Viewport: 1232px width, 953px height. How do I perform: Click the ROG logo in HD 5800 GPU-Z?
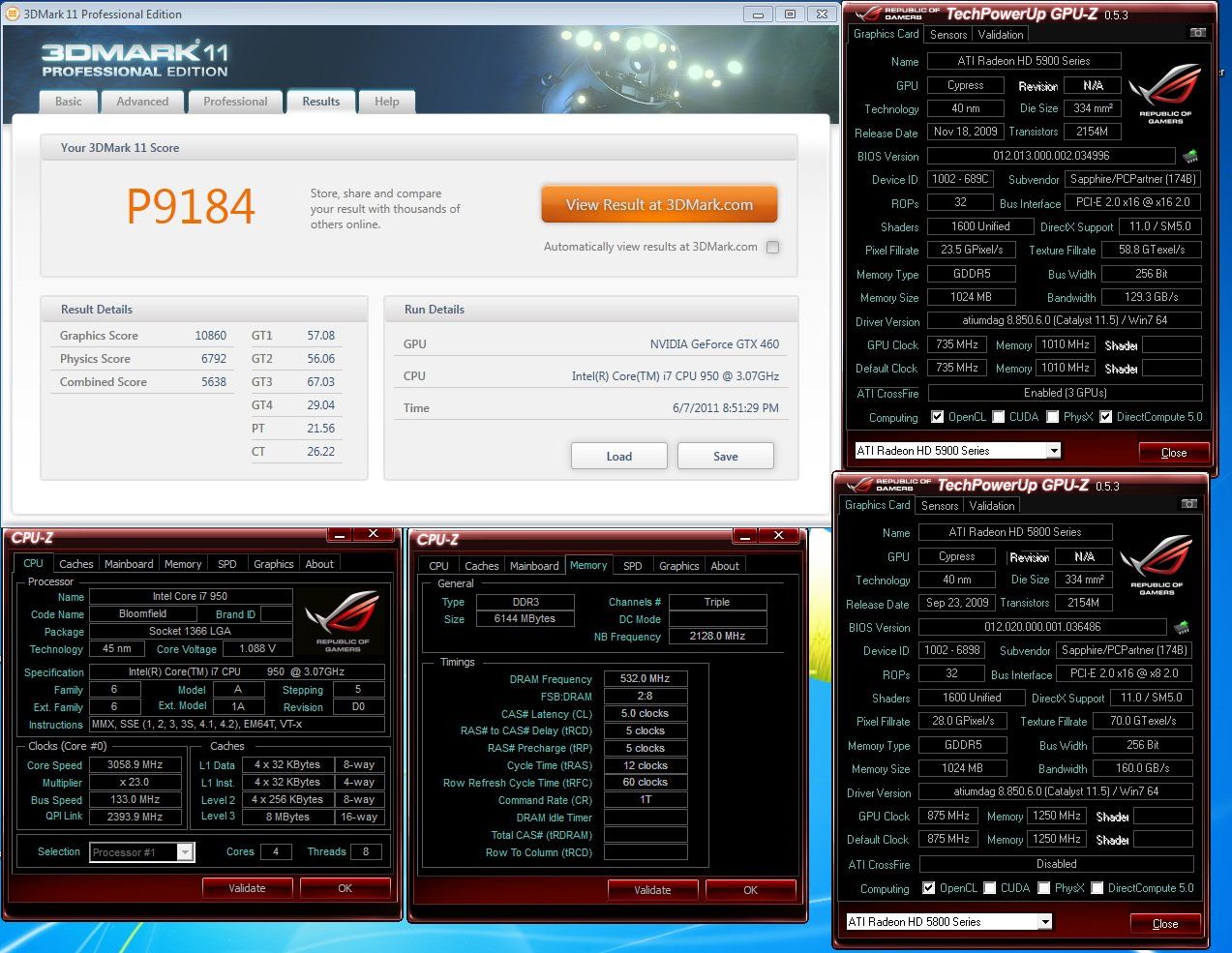1157,565
